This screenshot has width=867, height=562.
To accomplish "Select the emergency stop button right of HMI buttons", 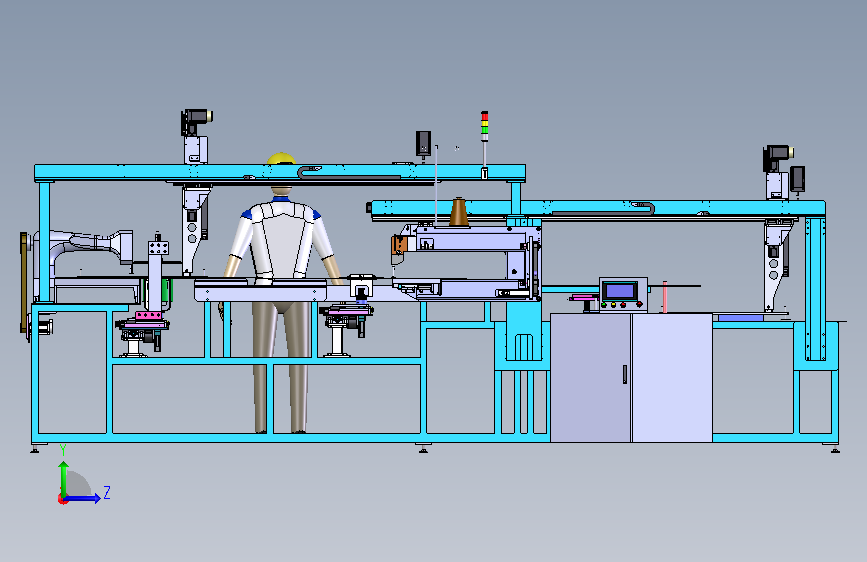I will coord(639,304).
